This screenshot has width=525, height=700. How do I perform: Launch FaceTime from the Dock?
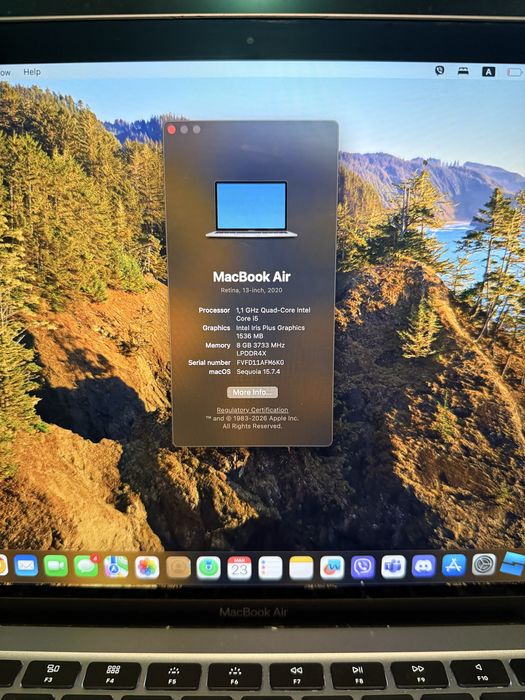pyautogui.click(x=56, y=566)
